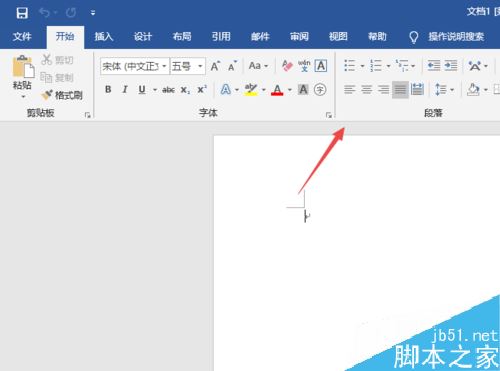Click the 操作说明搜索 search box

(447, 37)
